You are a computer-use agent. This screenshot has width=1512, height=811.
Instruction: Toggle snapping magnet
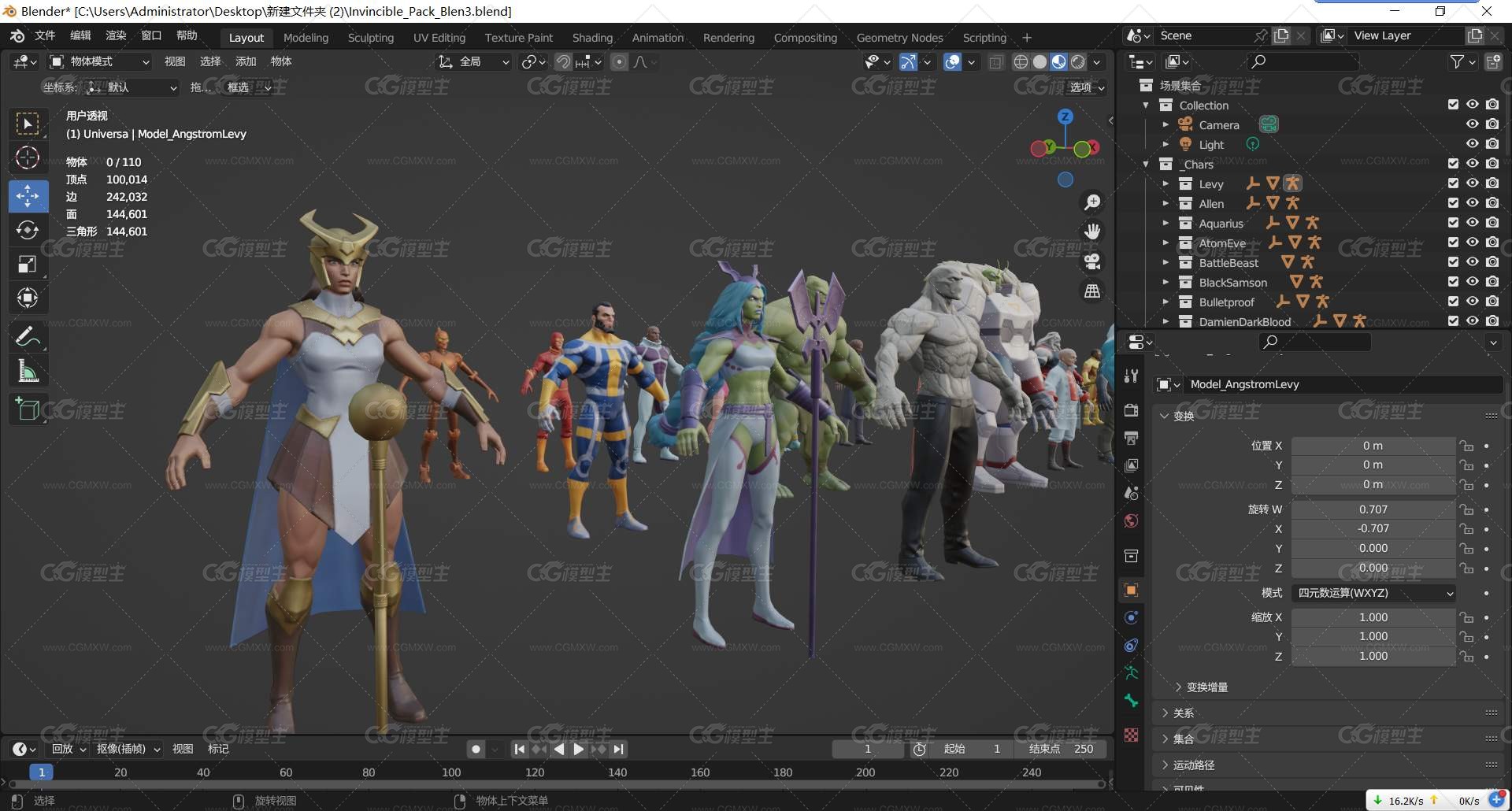(x=563, y=61)
